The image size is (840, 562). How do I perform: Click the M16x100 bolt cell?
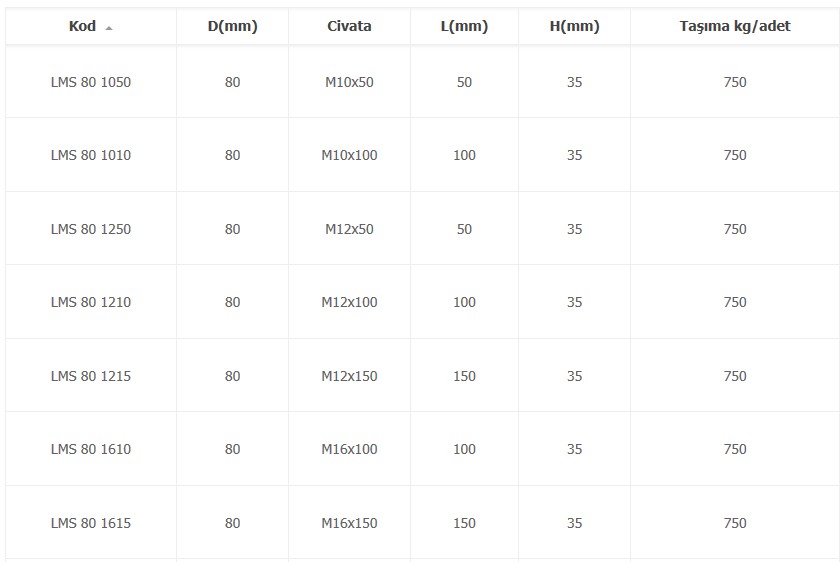click(349, 449)
